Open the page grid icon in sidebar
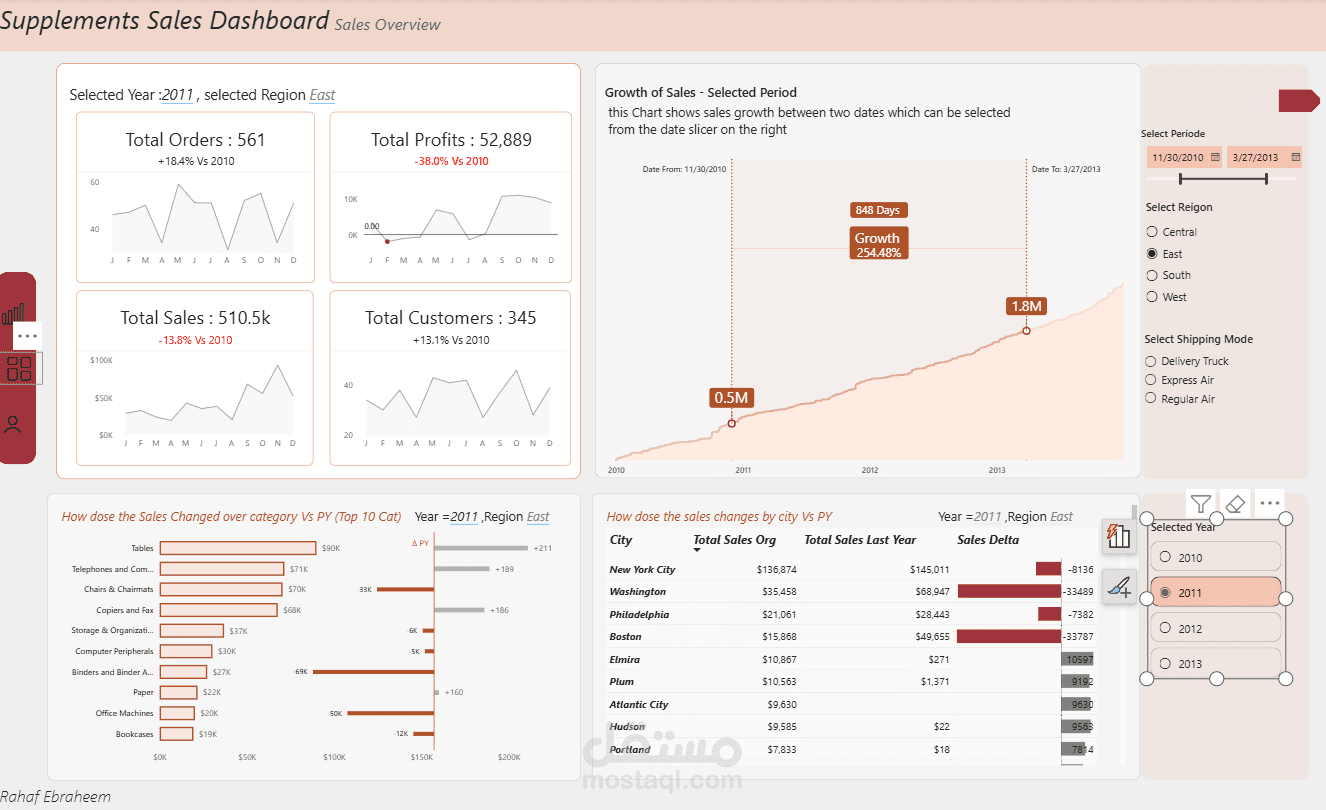1326x810 pixels. (x=18, y=368)
